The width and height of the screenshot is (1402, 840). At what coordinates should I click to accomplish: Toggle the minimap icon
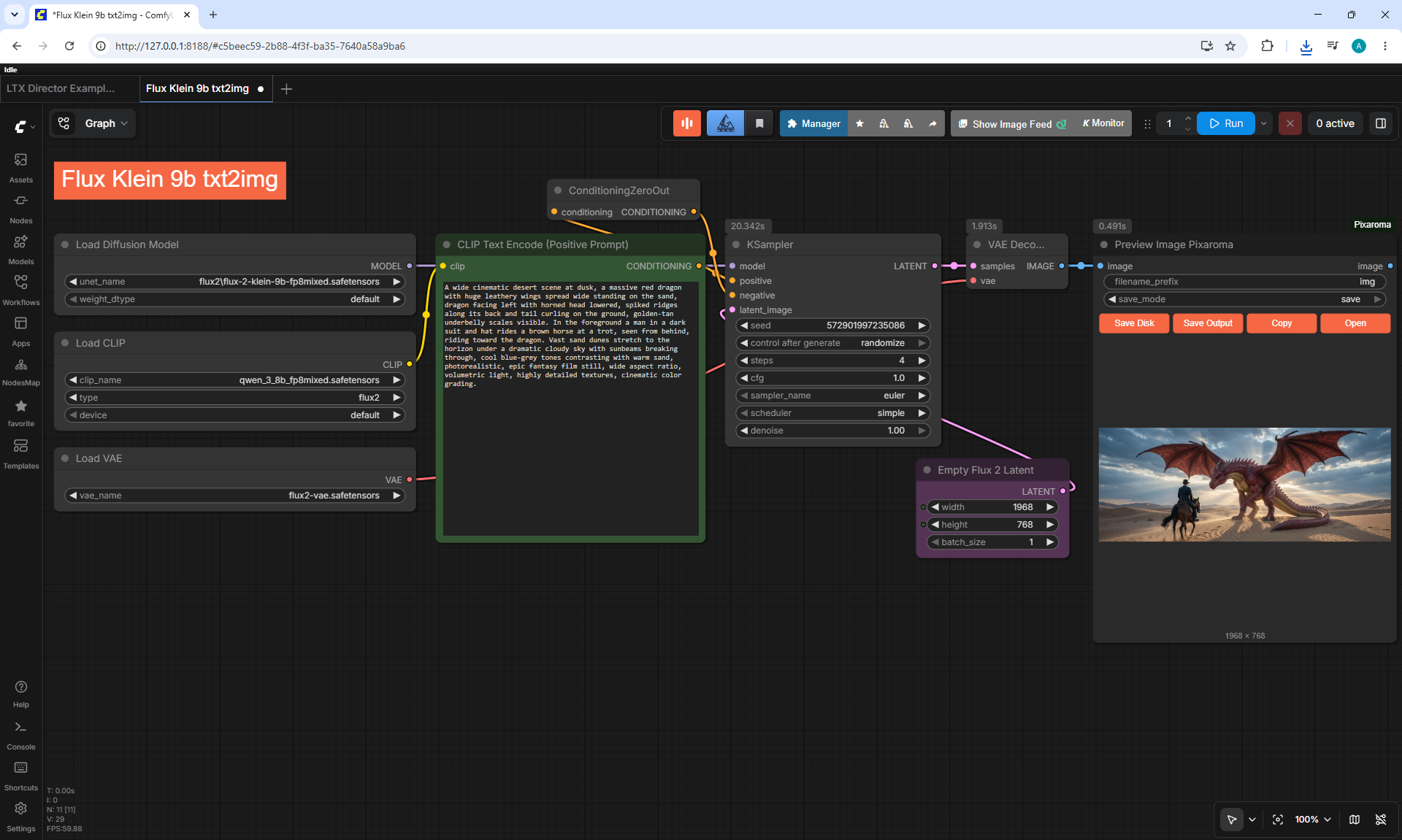coord(1355,820)
